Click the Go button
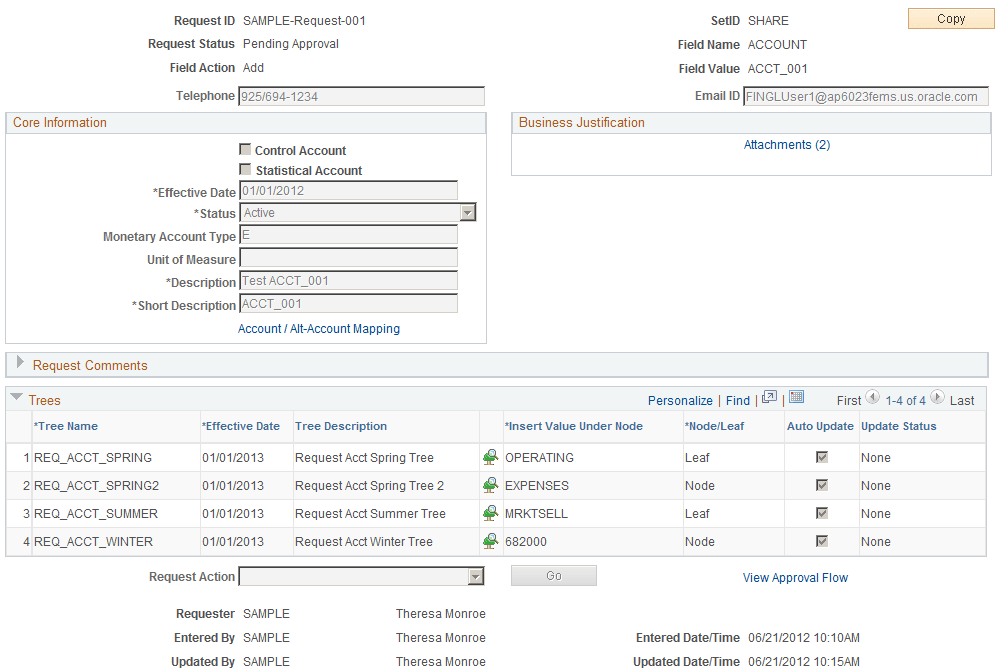 (553, 575)
